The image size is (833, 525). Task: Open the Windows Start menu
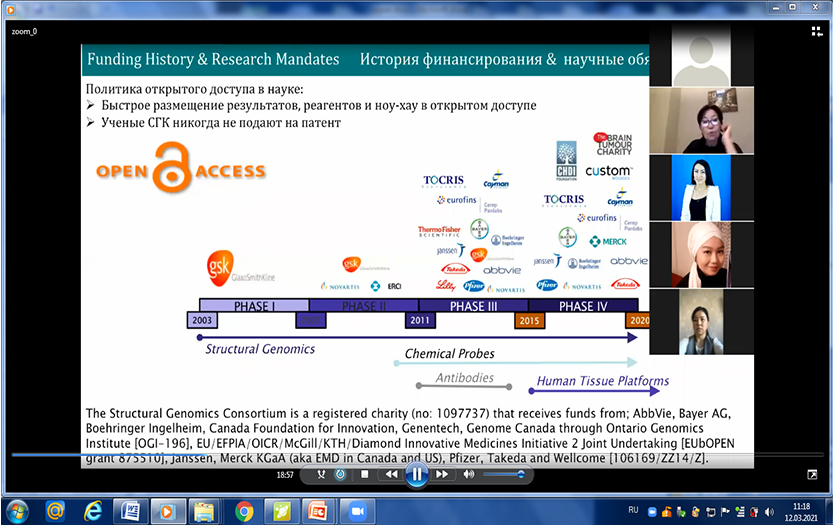16,512
